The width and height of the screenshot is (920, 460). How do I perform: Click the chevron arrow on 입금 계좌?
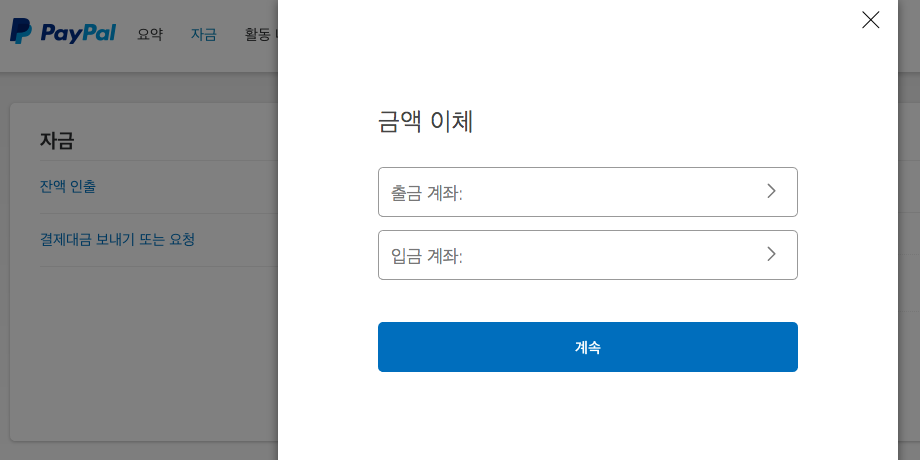[x=771, y=254]
